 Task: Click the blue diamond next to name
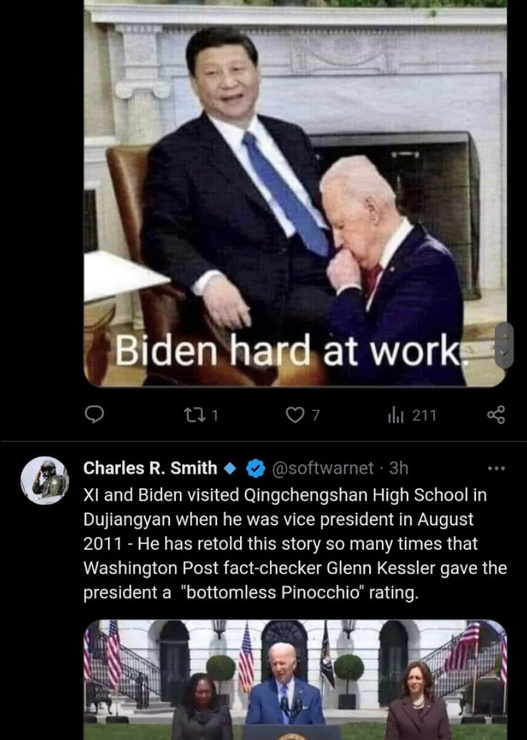tap(230, 468)
